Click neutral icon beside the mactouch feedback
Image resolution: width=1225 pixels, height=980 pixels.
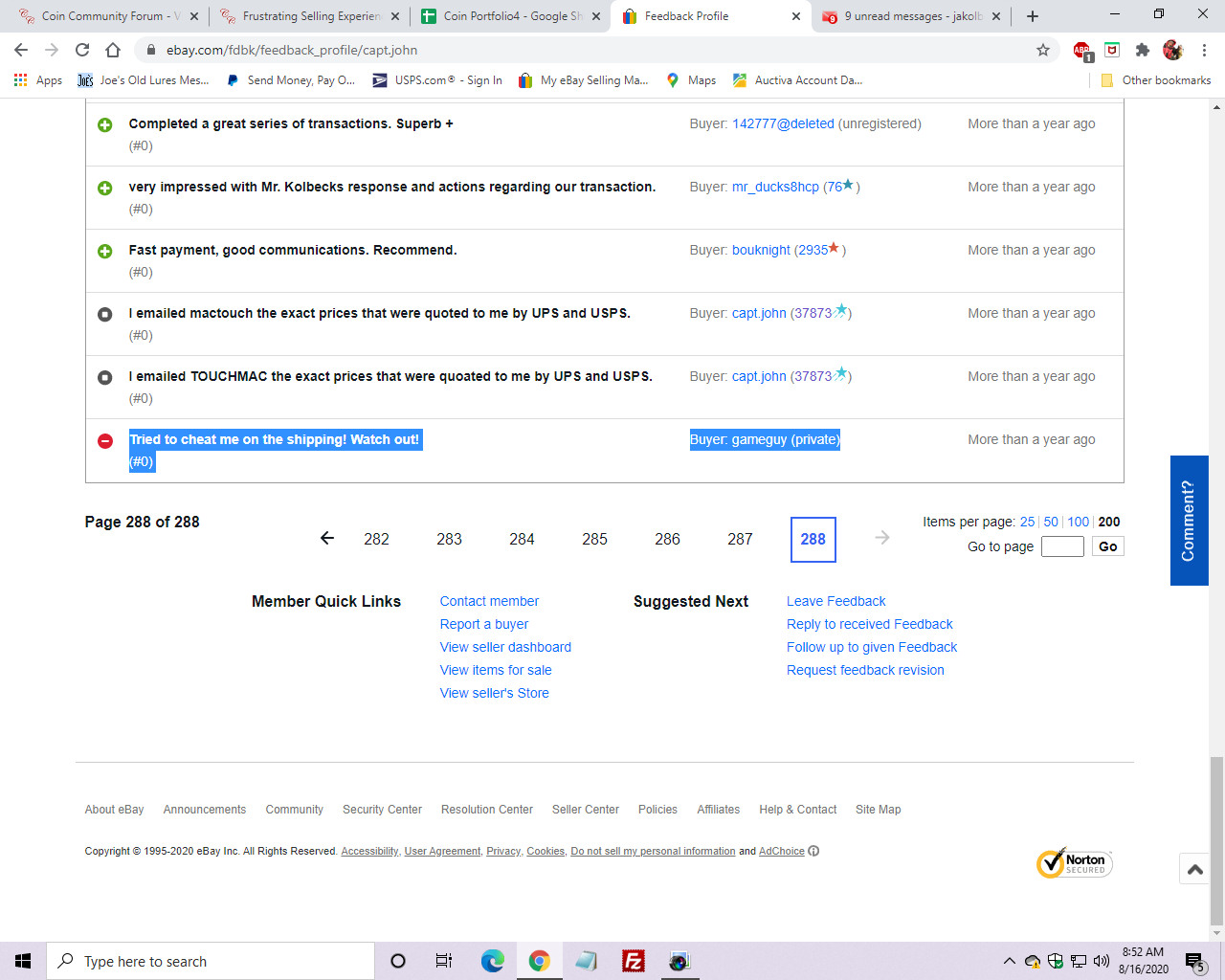click(x=105, y=314)
